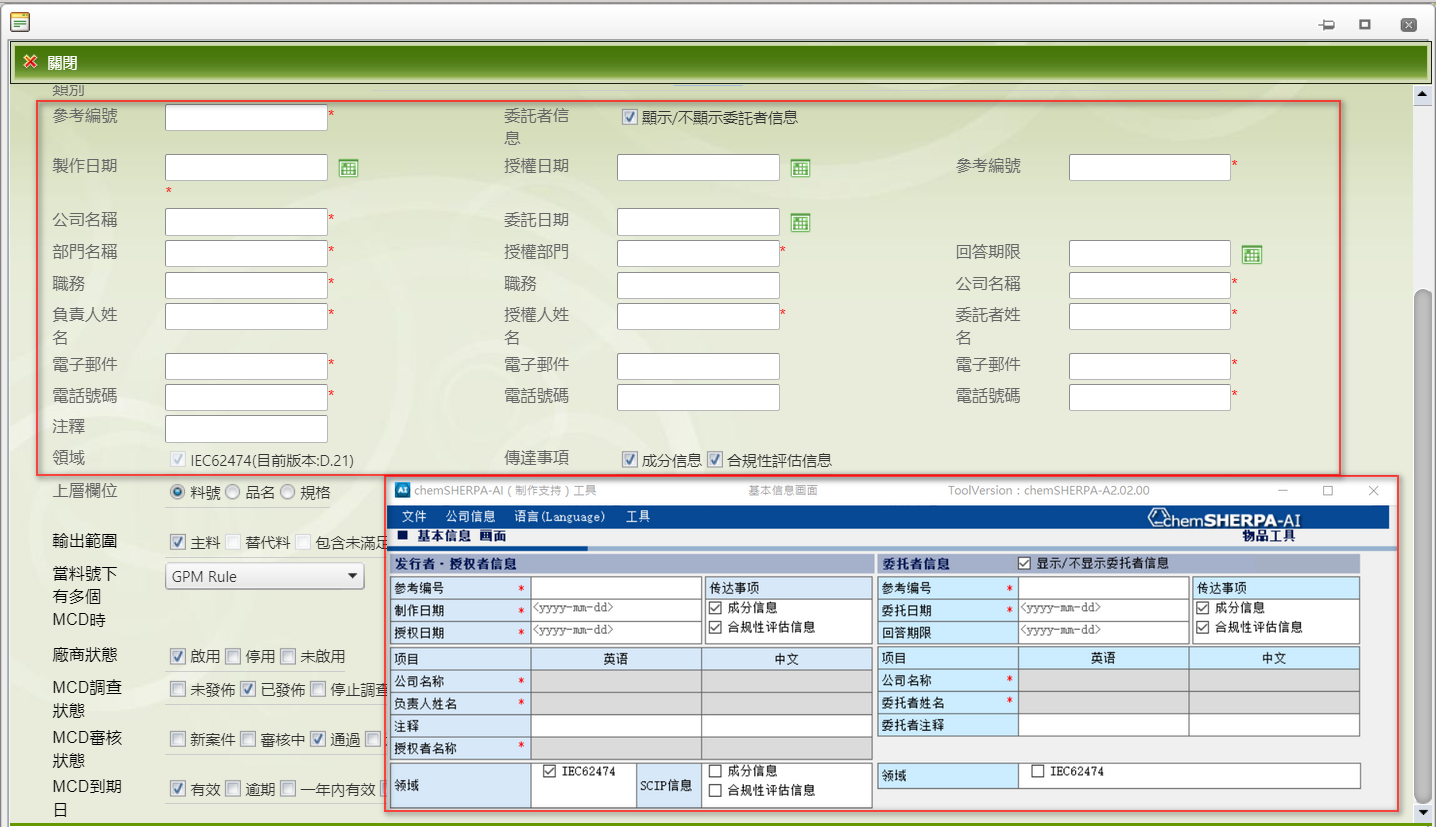The width and height of the screenshot is (1436, 827).
Task: Click the pin icon in the title bar
Action: pyautogui.click(x=1327, y=25)
